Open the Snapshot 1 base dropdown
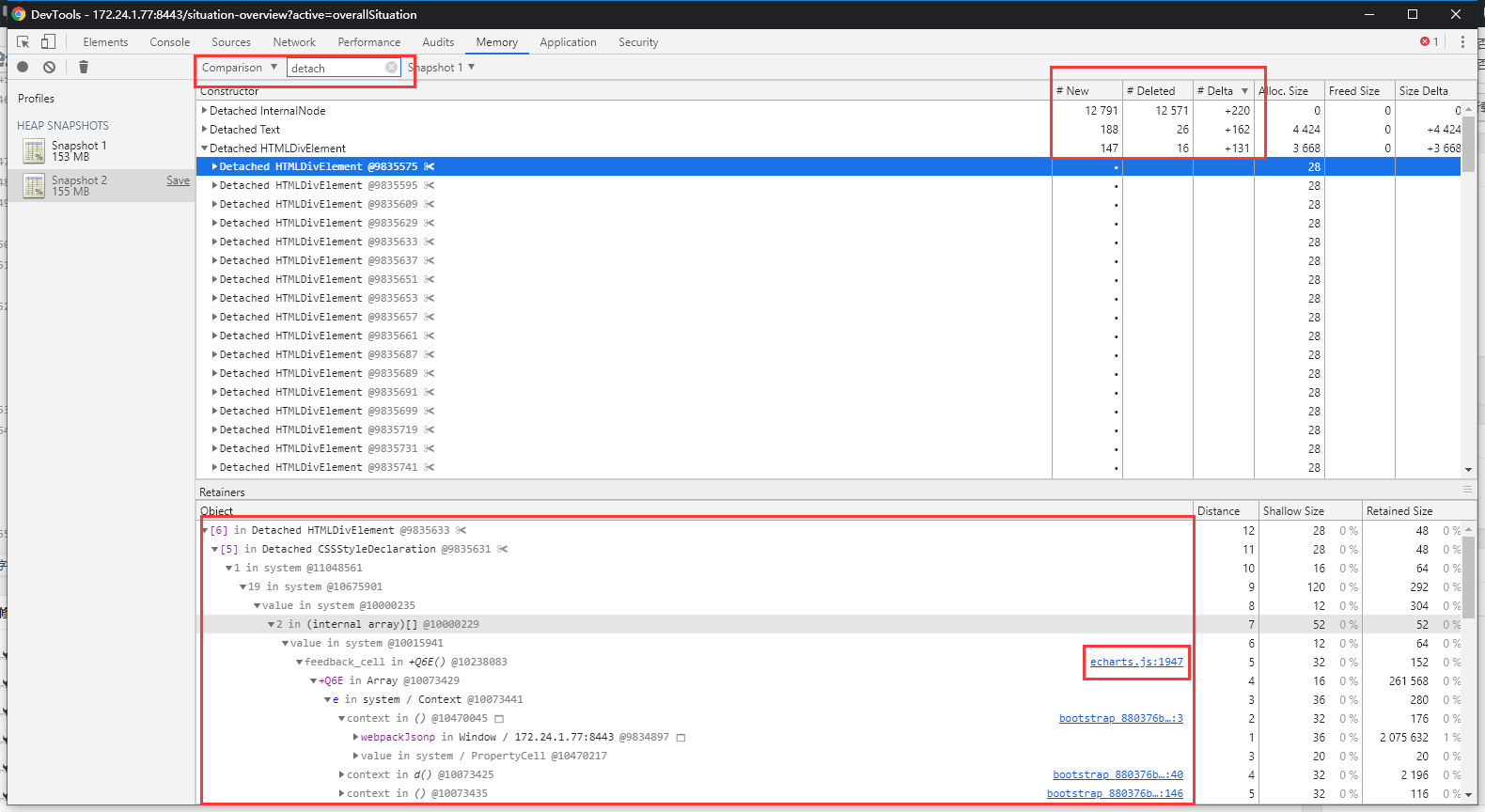This screenshot has height=812, width=1485. [441, 68]
